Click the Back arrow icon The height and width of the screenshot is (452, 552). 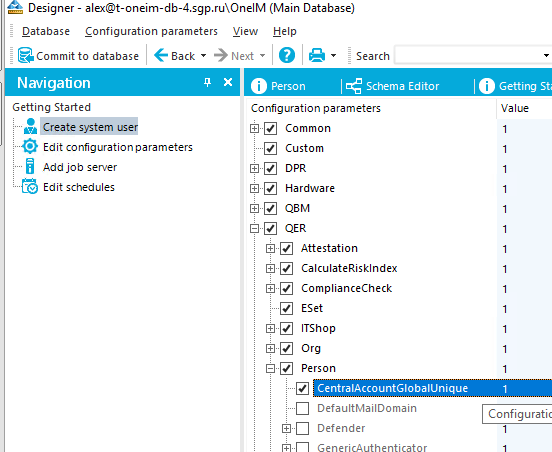tap(161, 55)
